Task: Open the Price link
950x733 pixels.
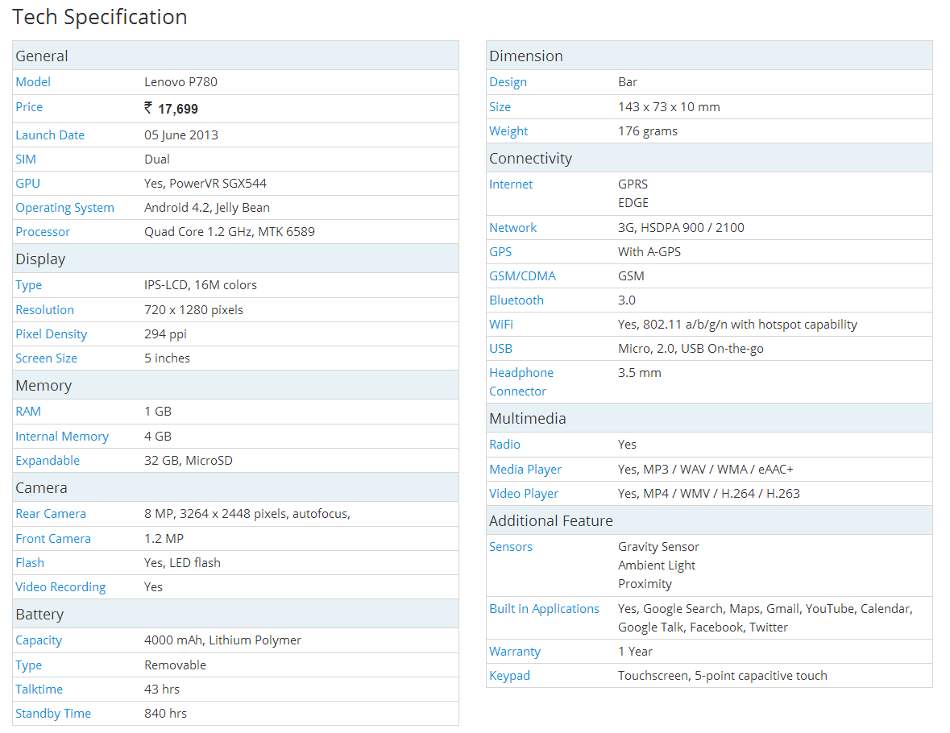Action: pos(29,107)
